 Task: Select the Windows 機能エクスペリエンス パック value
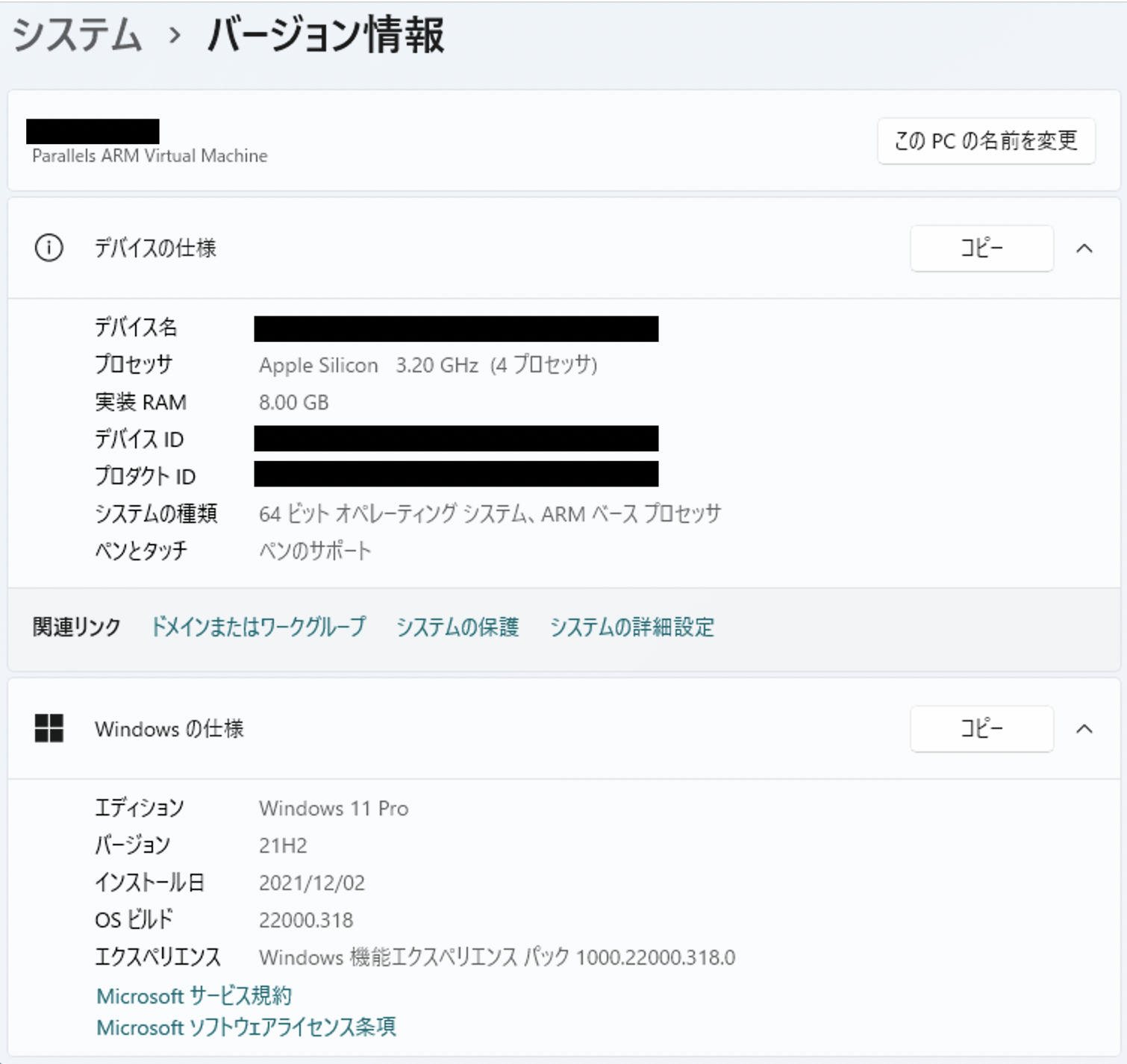[497, 957]
